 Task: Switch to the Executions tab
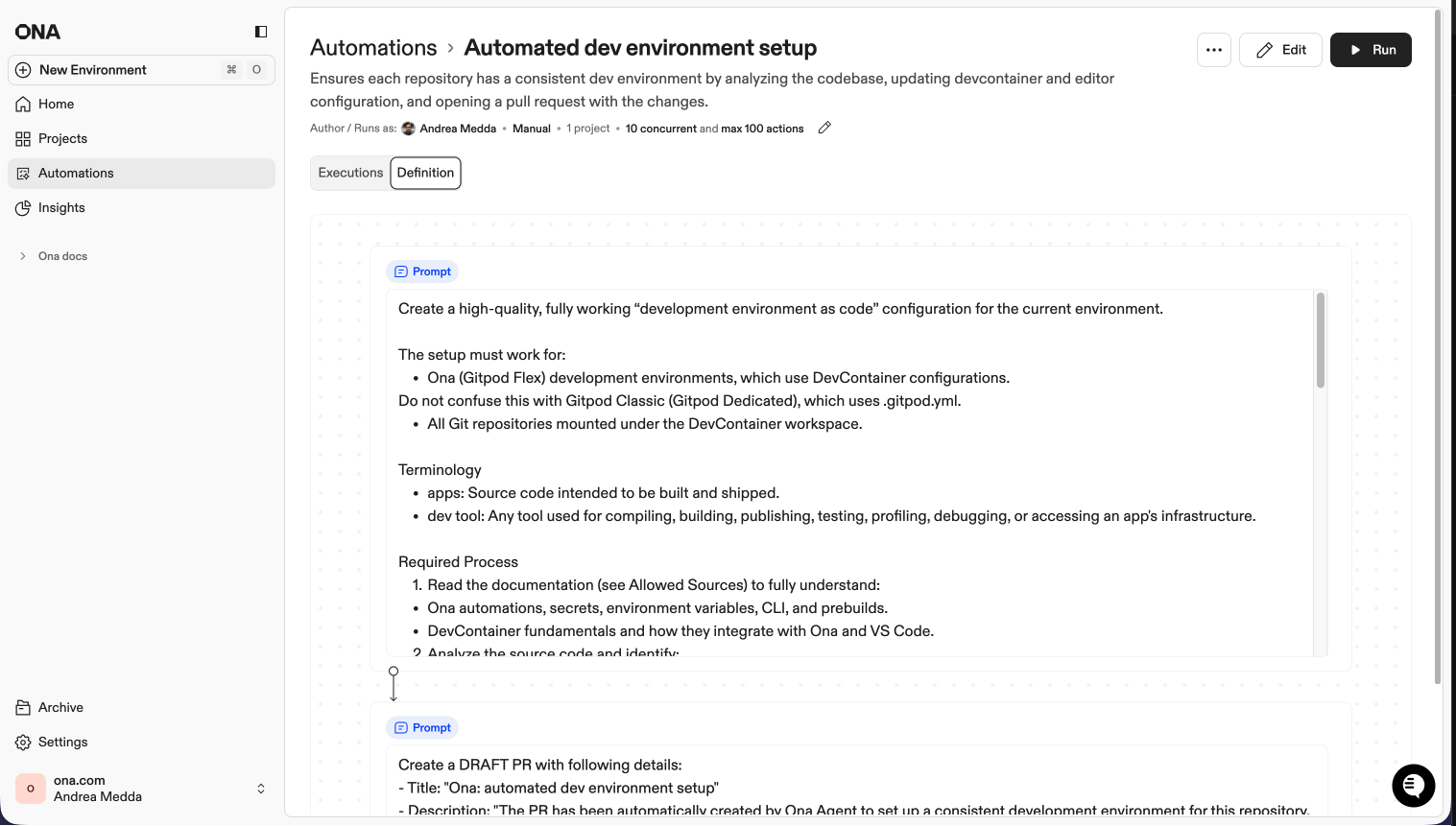tap(350, 173)
